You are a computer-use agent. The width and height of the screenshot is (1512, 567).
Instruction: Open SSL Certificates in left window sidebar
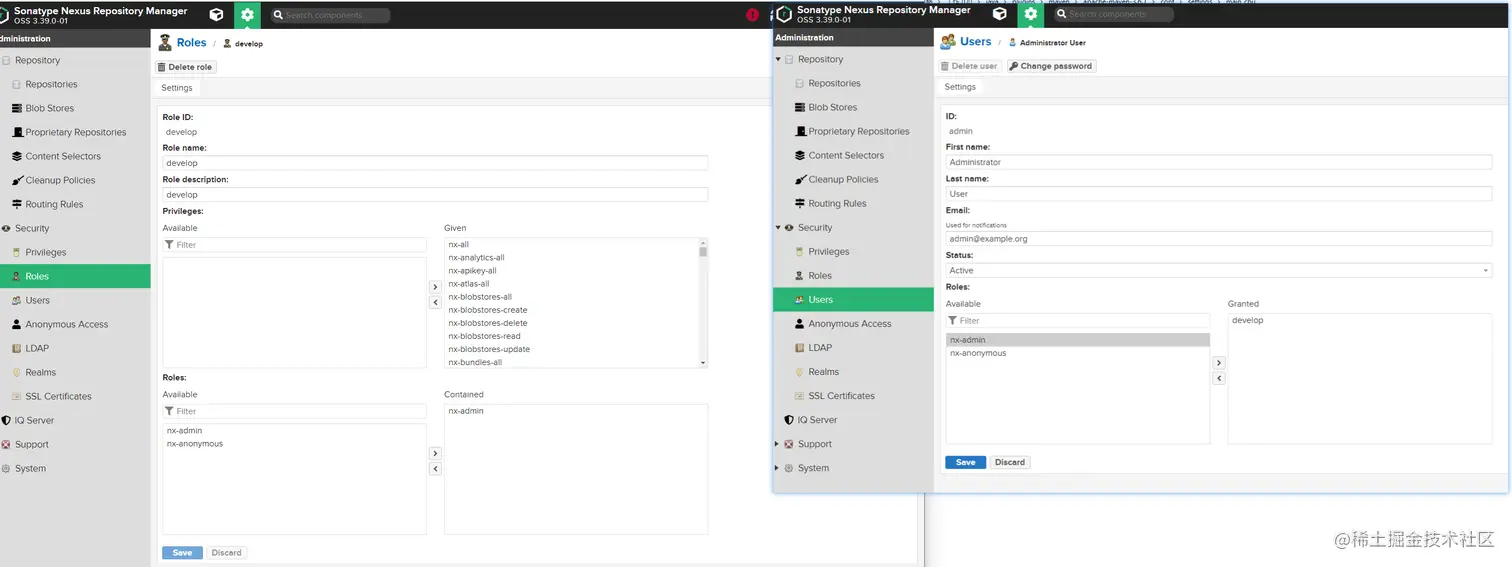click(58, 396)
